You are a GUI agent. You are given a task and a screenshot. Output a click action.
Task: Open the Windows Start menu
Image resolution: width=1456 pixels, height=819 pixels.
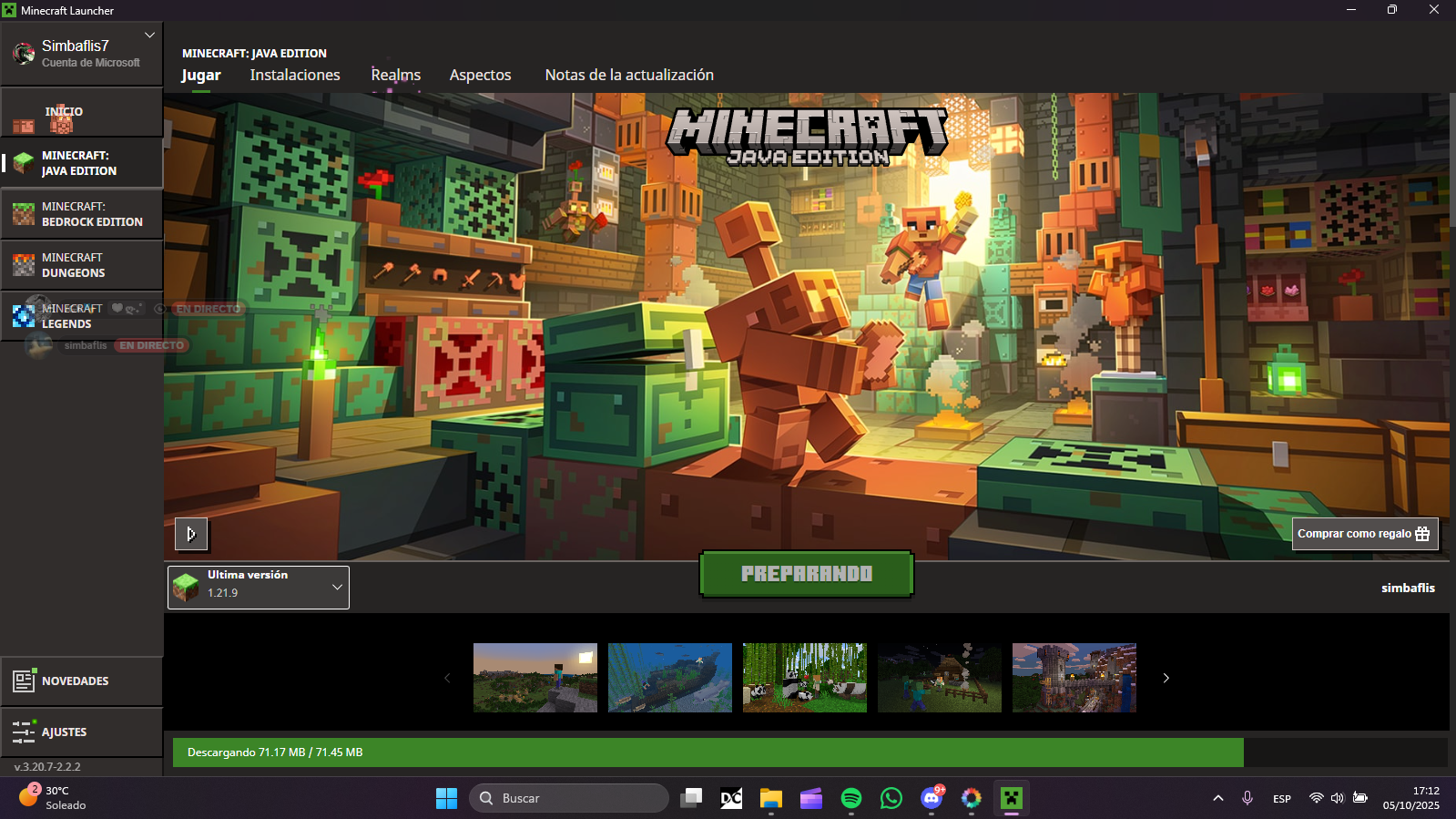pos(446,798)
